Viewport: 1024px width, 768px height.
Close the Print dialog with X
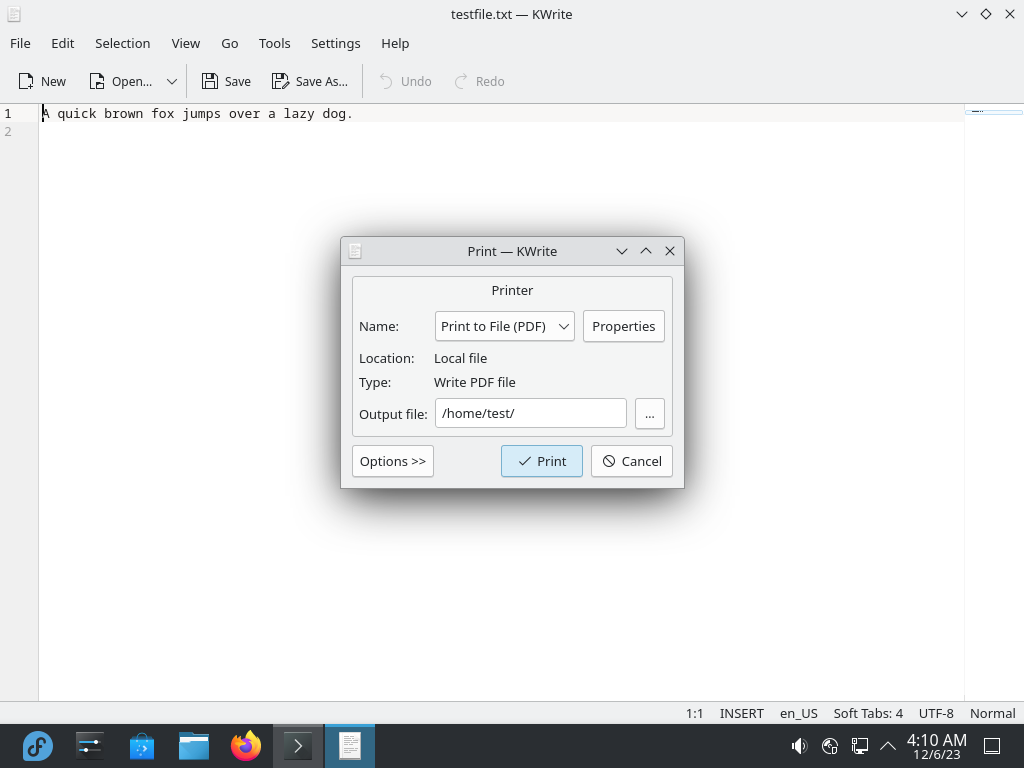[x=670, y=251]
